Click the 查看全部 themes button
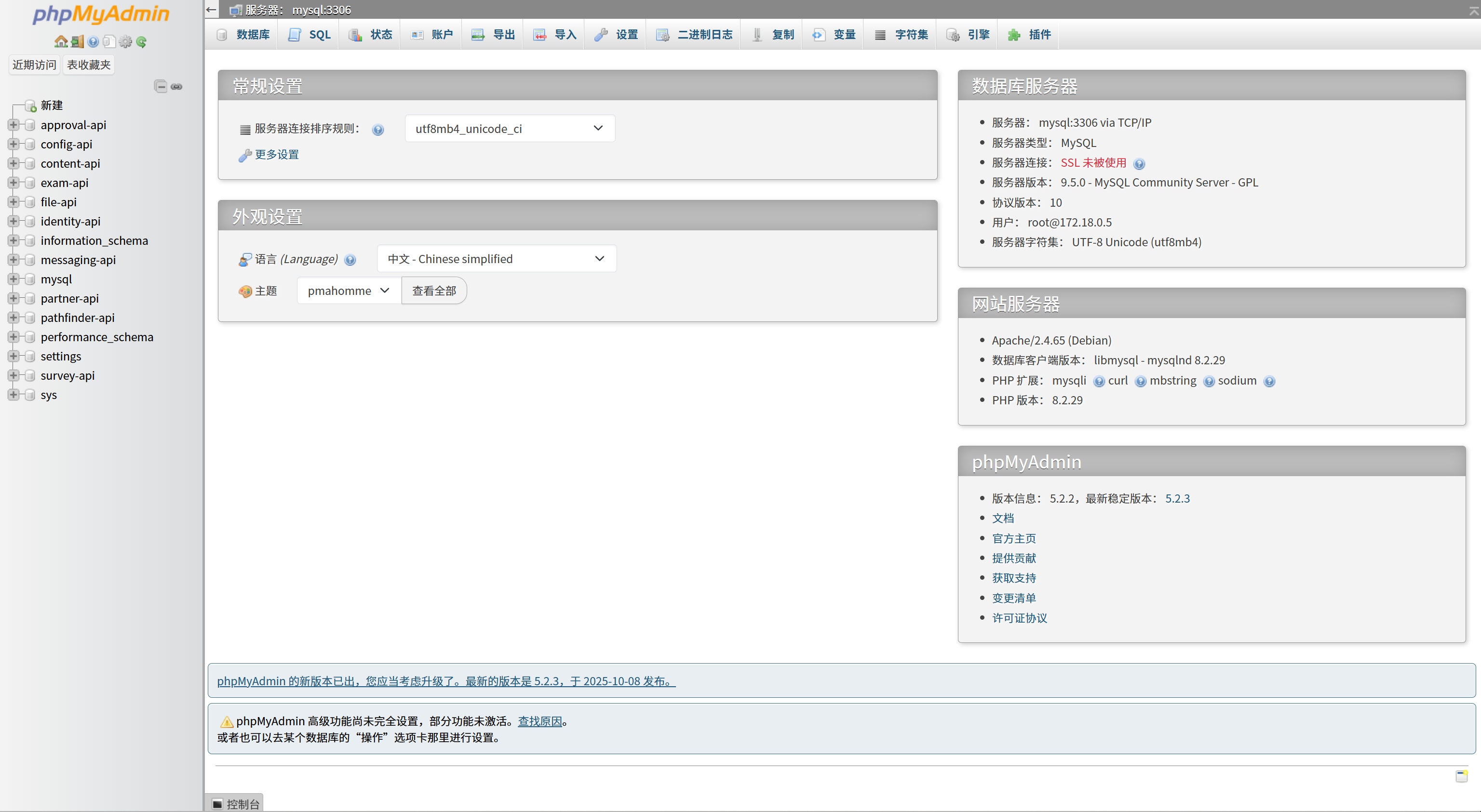 tap(433, 291)
